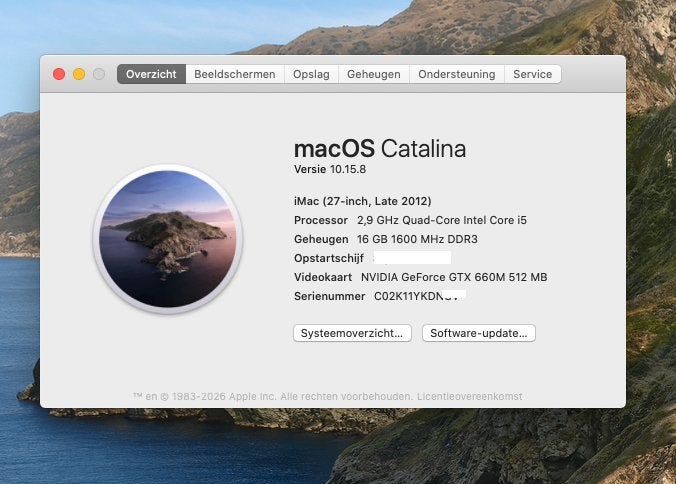This screenshot has height=484, width=676.
Task: Open the Opslag tab
Action: tap(311, 74)
